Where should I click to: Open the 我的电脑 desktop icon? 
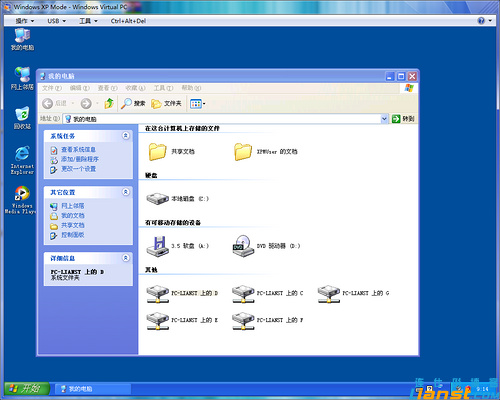(22, 39)
